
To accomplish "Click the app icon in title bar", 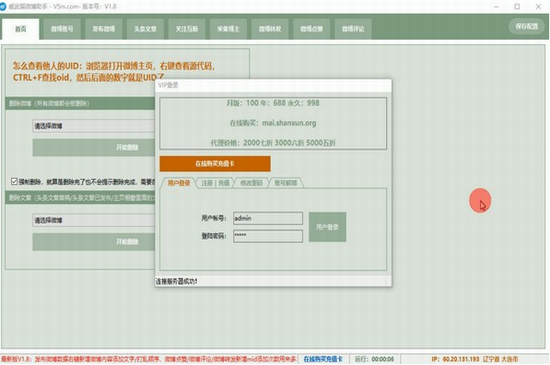I will (3, 6).
